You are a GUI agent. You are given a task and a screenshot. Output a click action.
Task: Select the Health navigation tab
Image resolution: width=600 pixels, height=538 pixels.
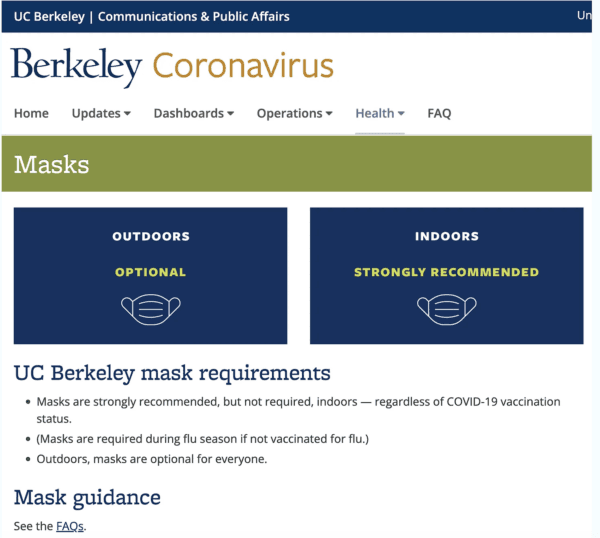374,113
